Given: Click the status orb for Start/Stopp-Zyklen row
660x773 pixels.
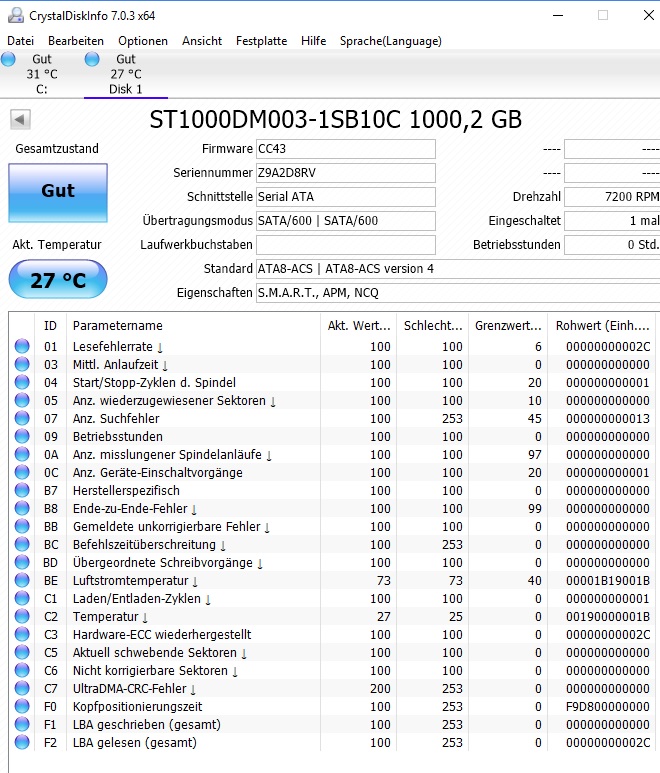Looking at the screenshot, I should point(22,382).
